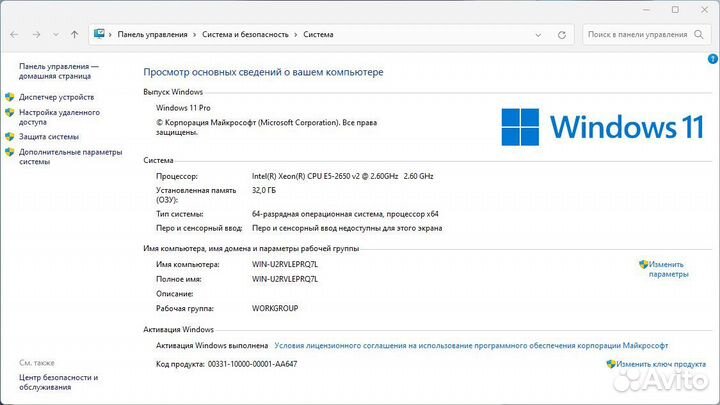Viewport: 720px width, 405px height.
Task: Minimize the System window
Action: pyautogui.click(x=646, y=10)
